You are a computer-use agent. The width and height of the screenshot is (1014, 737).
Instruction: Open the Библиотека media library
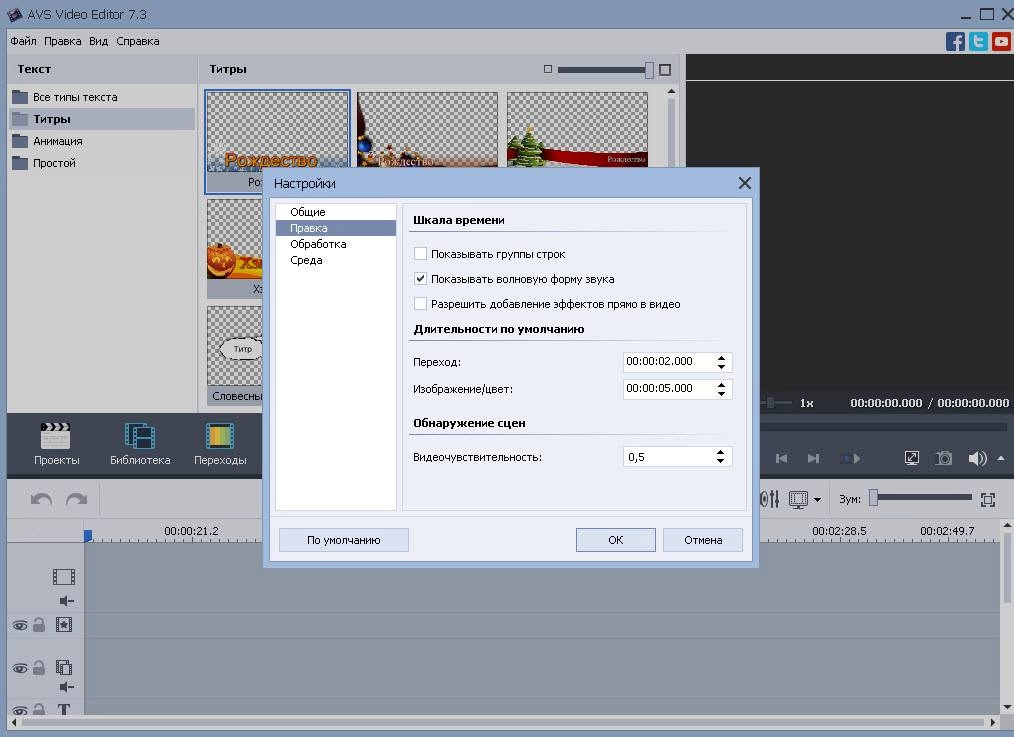(x=140, y=444)
